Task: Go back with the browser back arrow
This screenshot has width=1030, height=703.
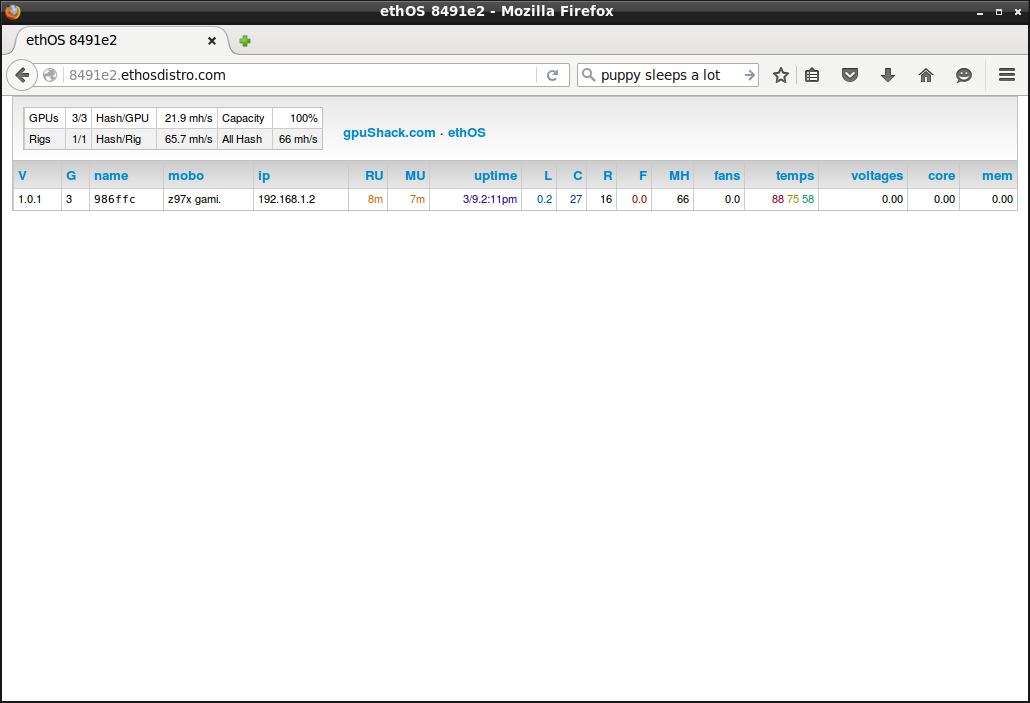Action: point(22,75)
